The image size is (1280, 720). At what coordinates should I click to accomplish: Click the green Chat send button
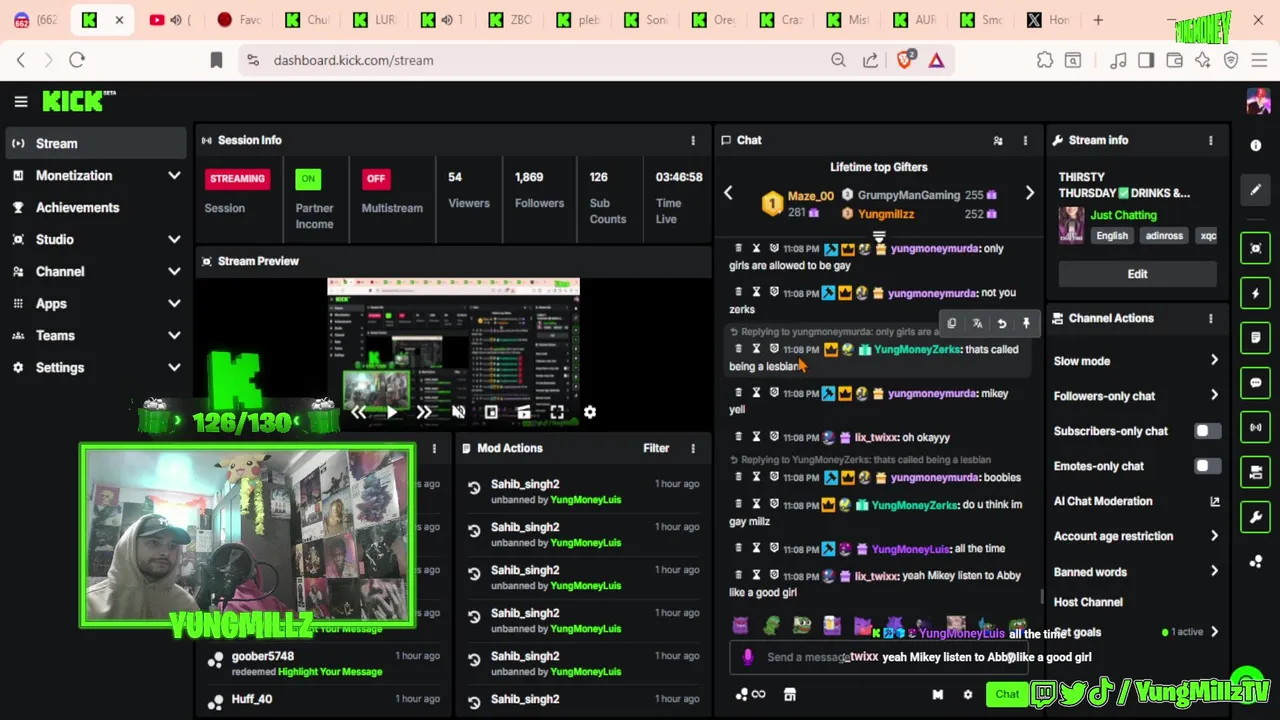(1007, 694)
